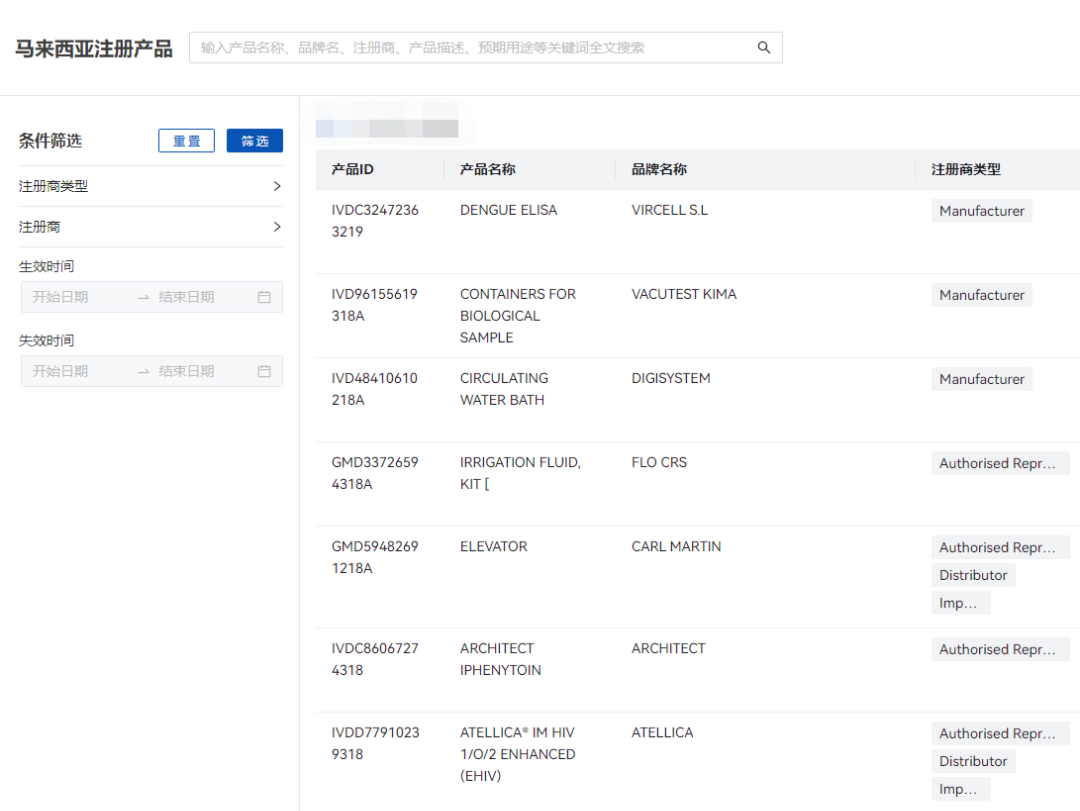Select product ID GMD59482691218A
This screenshot has width=1080, height=811.
375,557
